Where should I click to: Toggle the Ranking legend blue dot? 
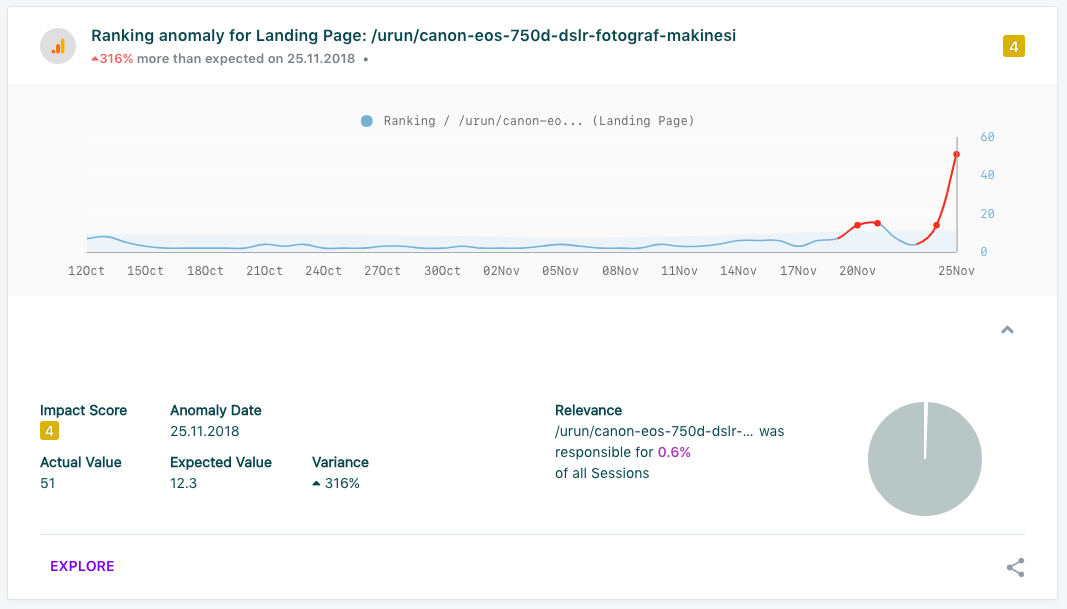point(367,121)
